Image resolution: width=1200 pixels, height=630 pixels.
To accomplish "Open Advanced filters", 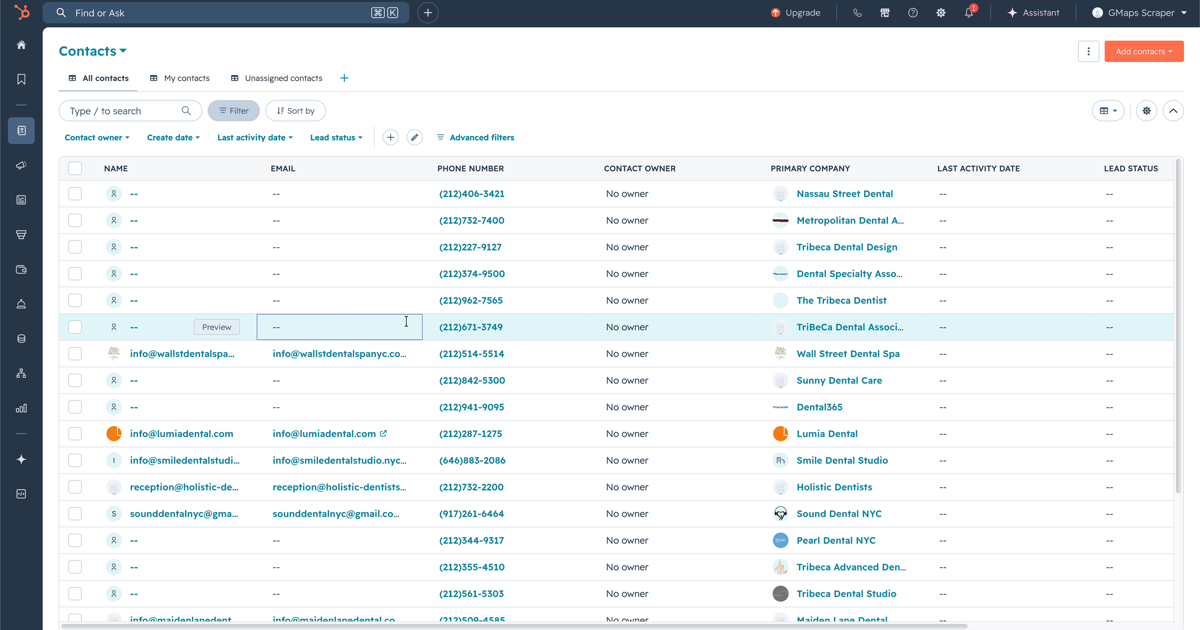I will pyautogui.click(x=475, y=138).
